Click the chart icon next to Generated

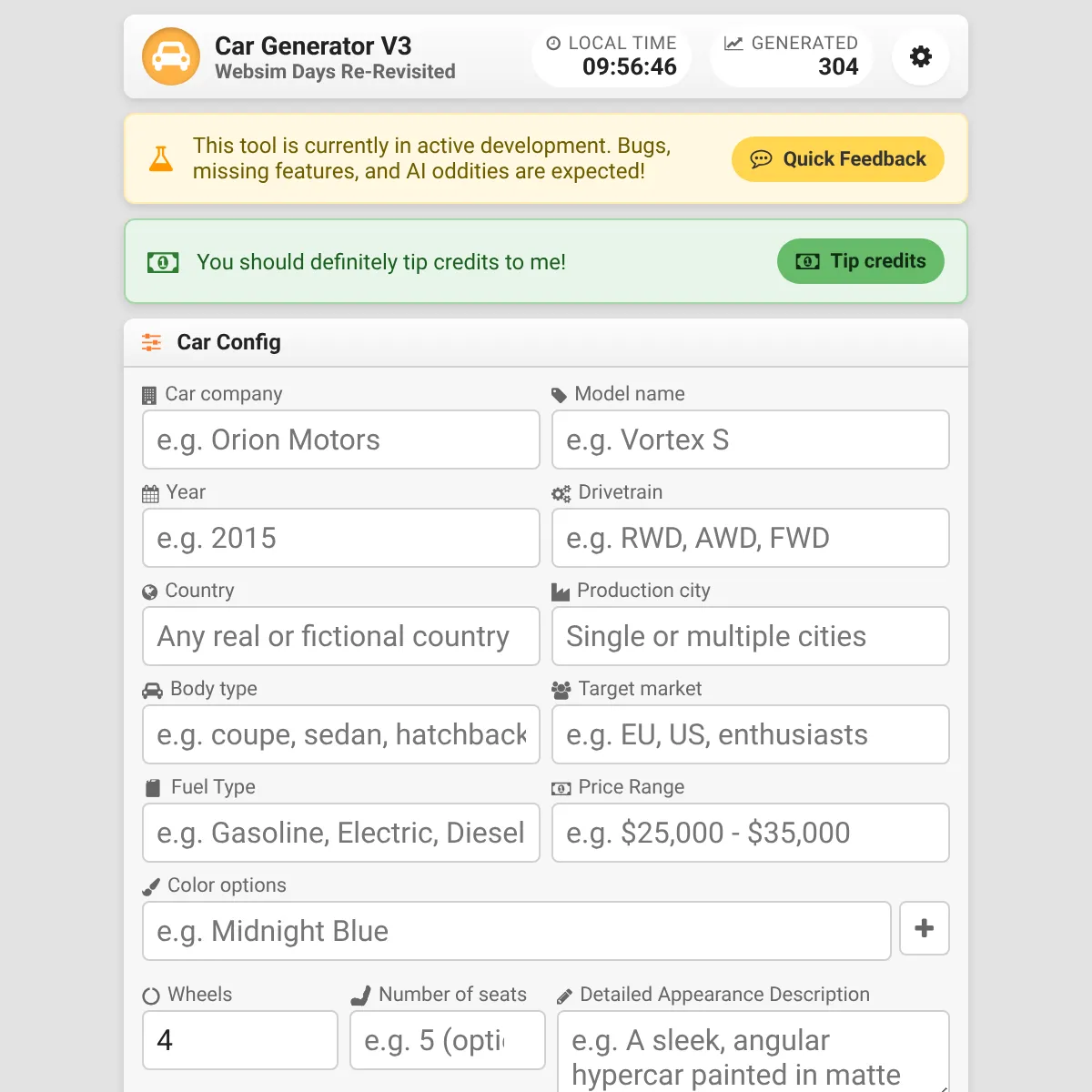point(733,43)
